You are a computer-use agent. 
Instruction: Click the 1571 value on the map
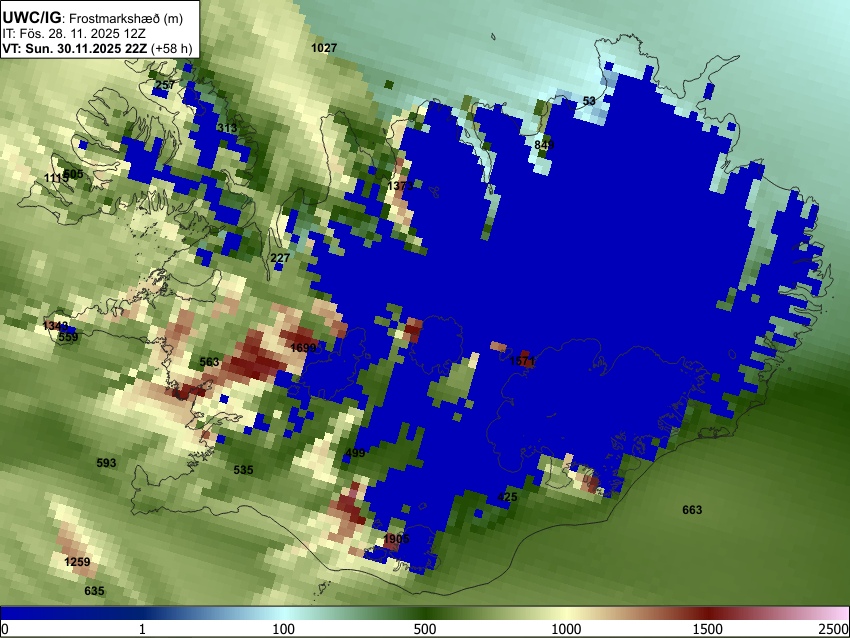[x=523, y=361]
